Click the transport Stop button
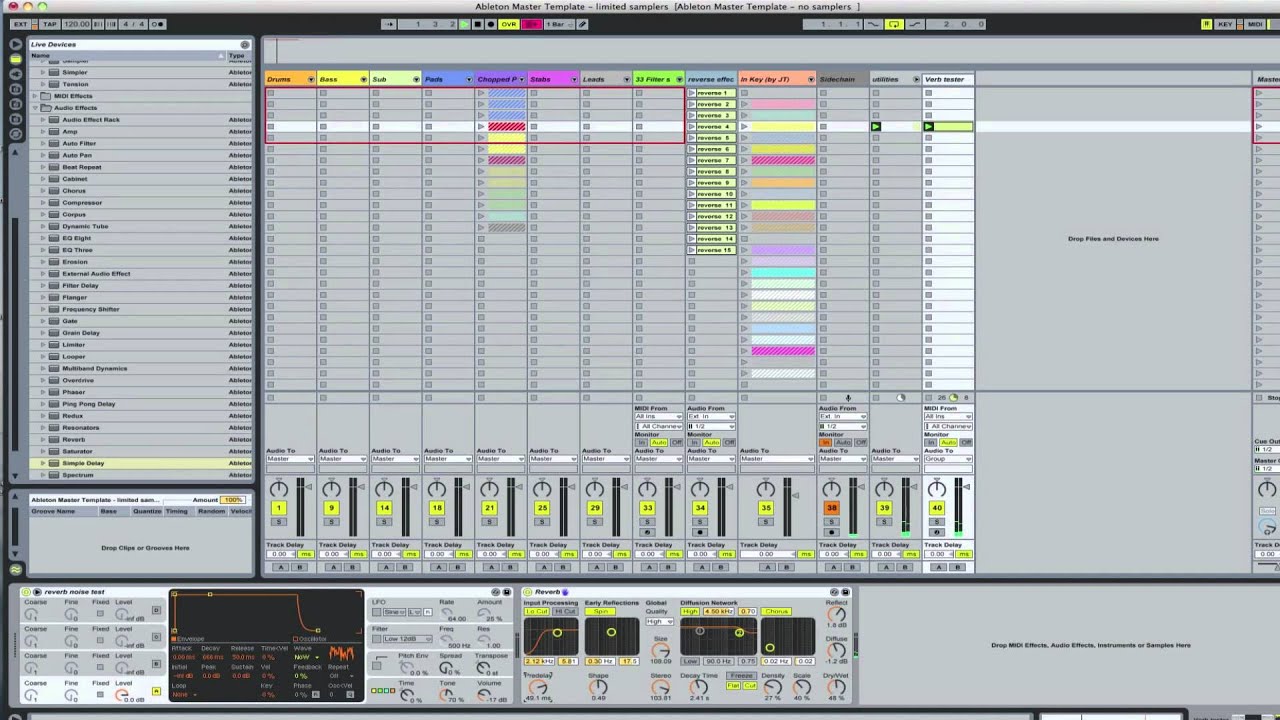Screen dimensions: 1280x720 pyautogui.click(x=477, y=24)
